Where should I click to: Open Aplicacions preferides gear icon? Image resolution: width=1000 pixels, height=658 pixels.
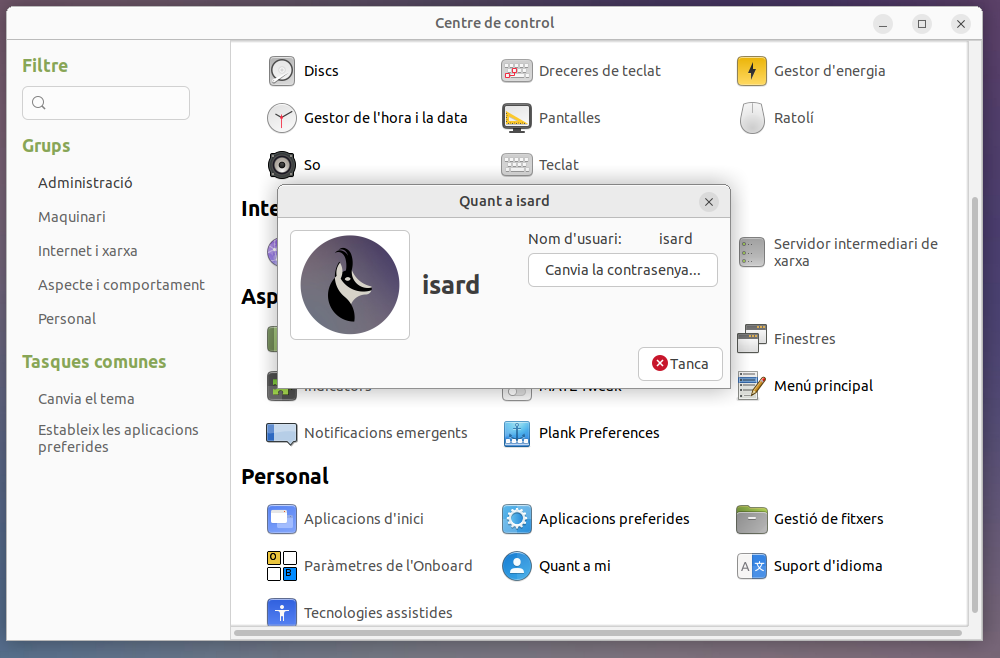pyautogui.click(x=516, y=519)
